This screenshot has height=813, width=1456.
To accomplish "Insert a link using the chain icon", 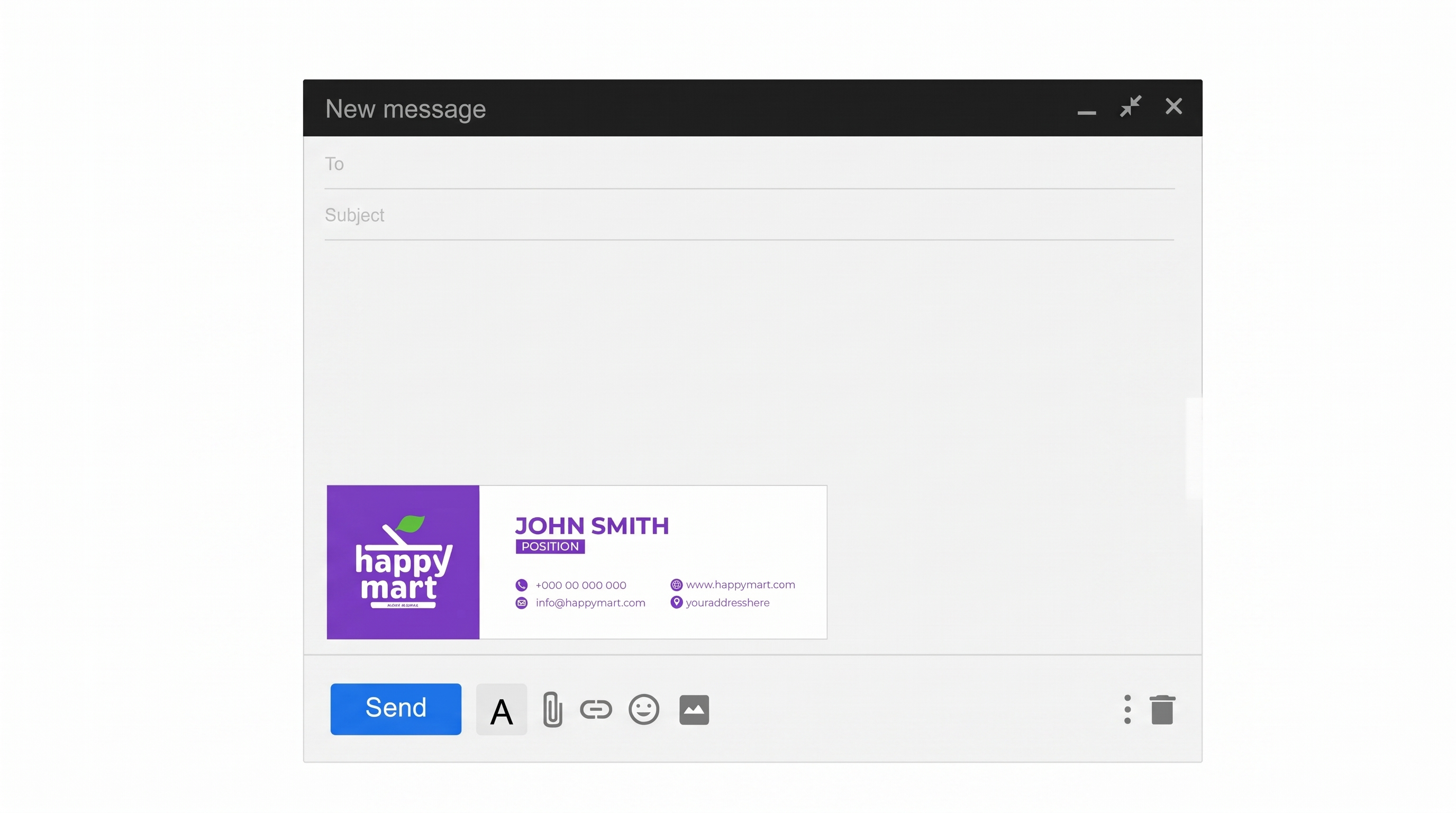I will click(x=596, y=709).
